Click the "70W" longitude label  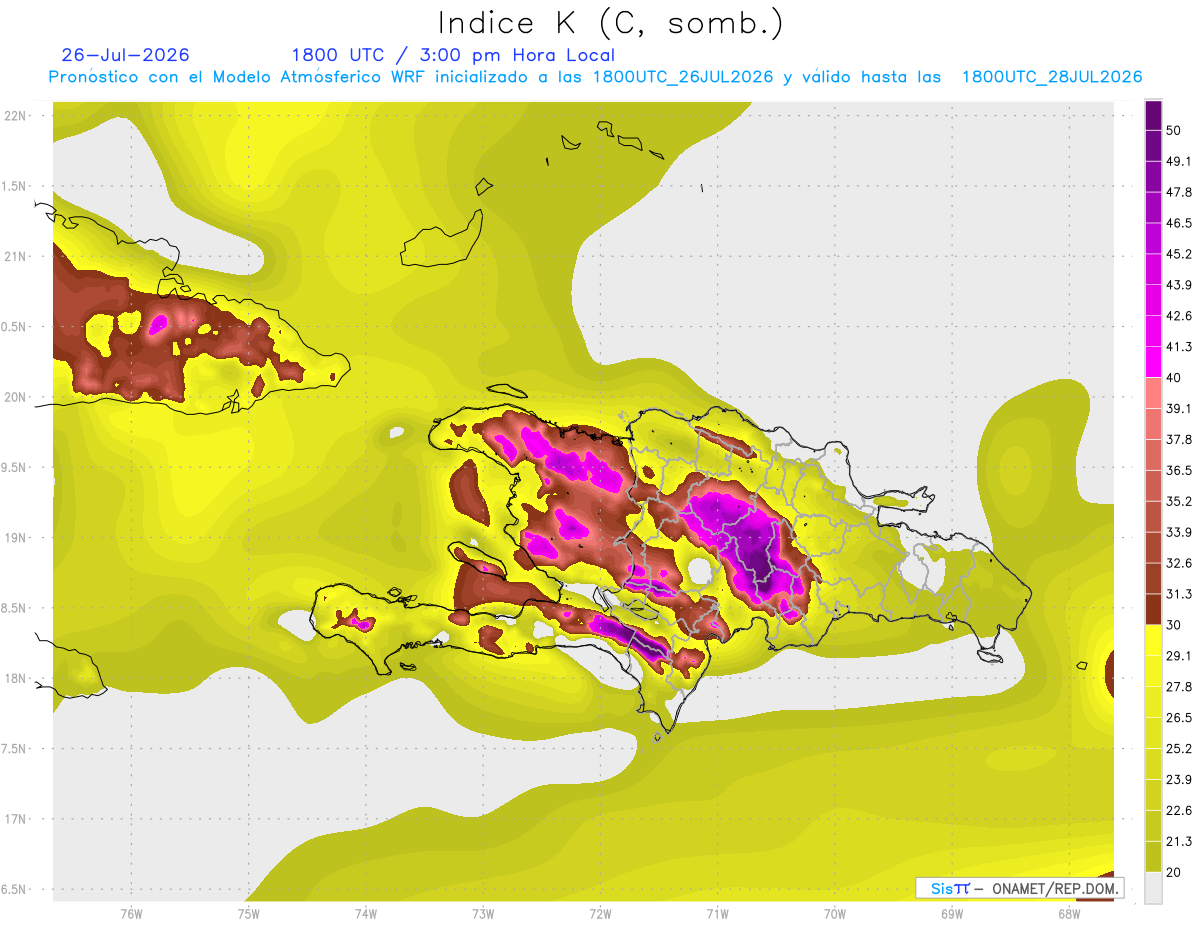[834, 914]
